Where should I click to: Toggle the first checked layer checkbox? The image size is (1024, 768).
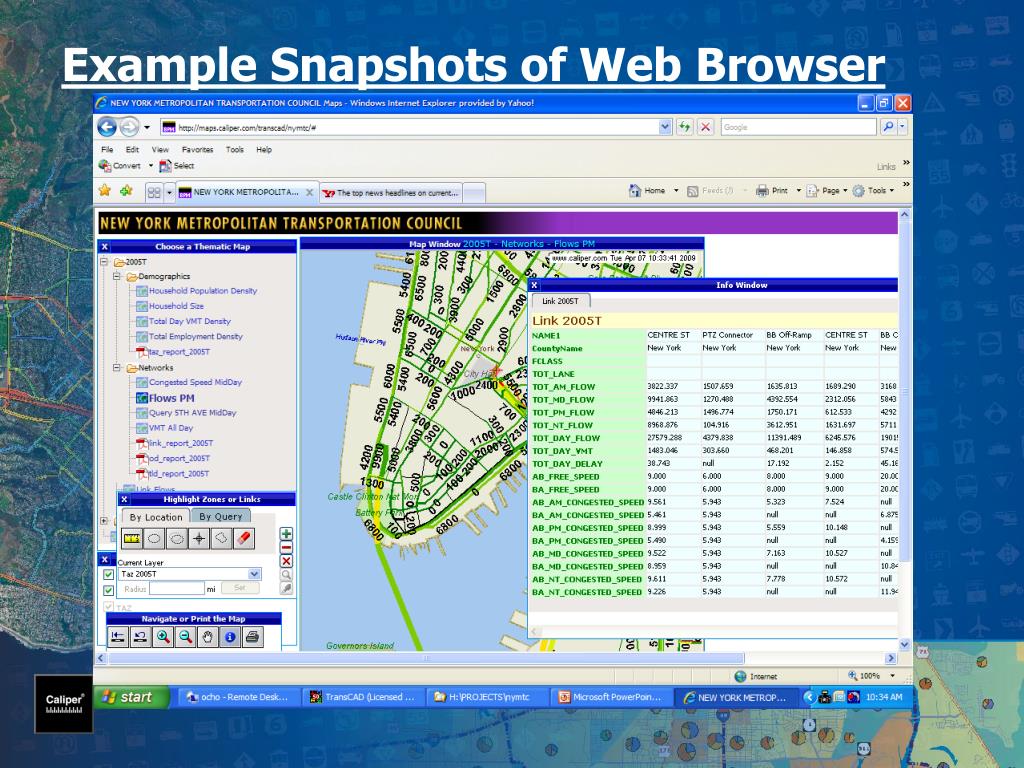108,575
